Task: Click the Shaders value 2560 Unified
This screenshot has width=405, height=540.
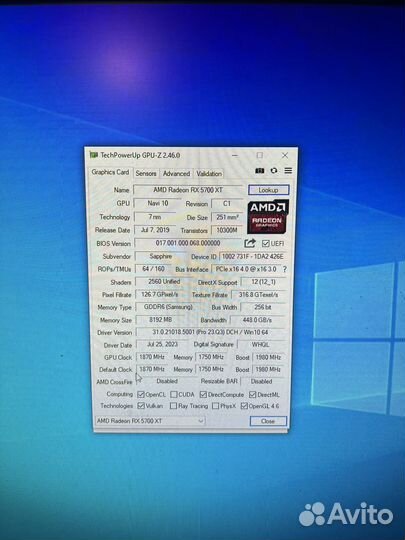Action: pyautogui.click(x=164, y=282)
